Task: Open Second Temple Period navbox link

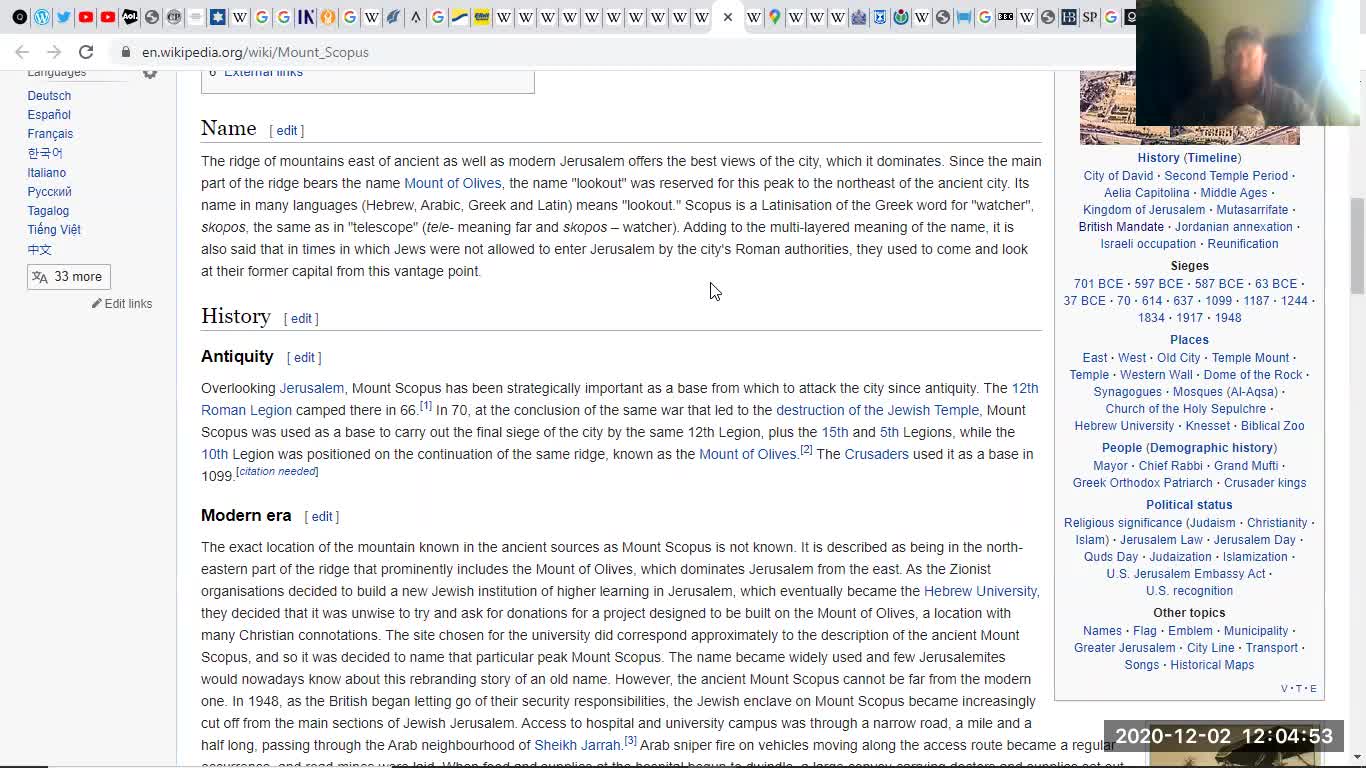Action: (x=1226, y=176)
